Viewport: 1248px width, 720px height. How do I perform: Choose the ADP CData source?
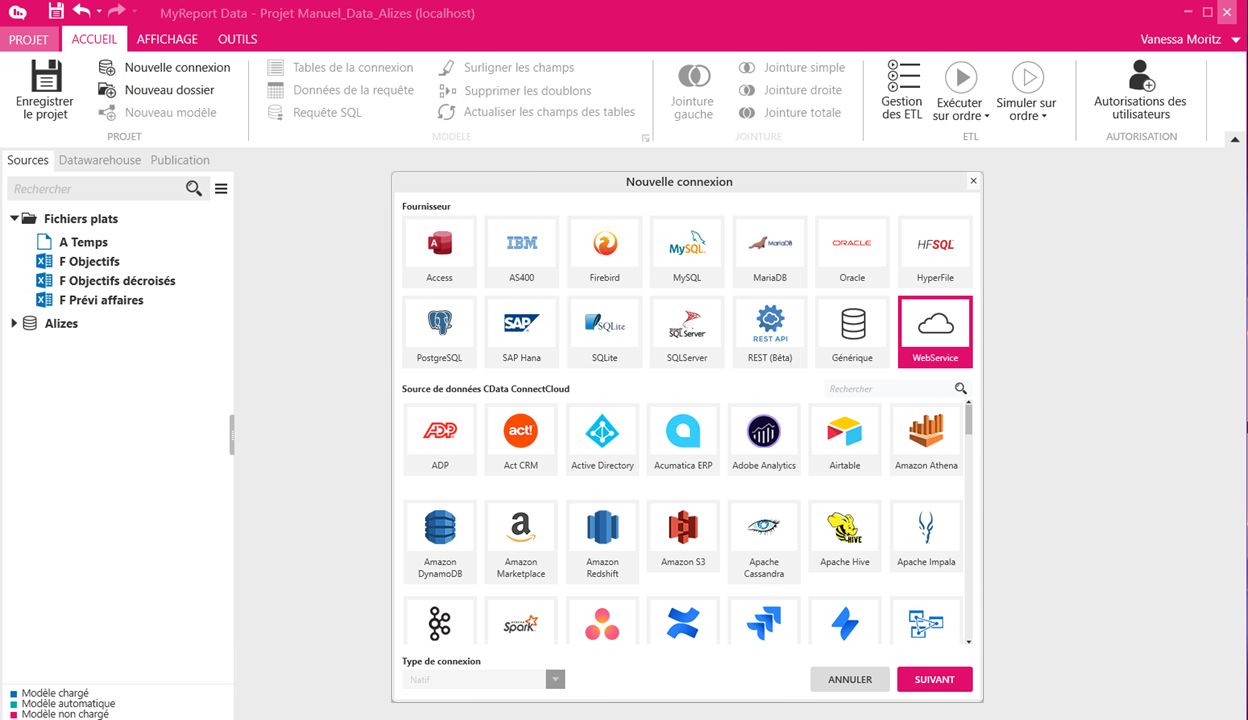(440, 439)
